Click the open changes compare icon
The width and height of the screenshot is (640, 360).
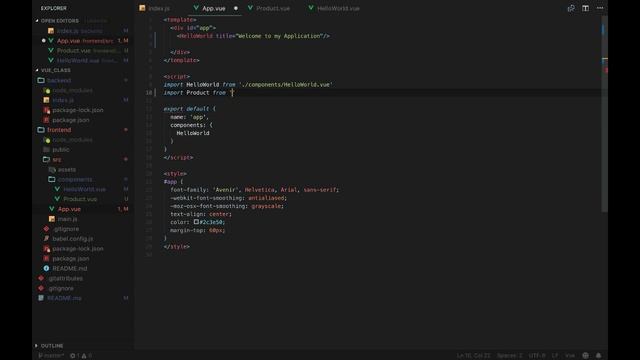click(x=571, y=8)
